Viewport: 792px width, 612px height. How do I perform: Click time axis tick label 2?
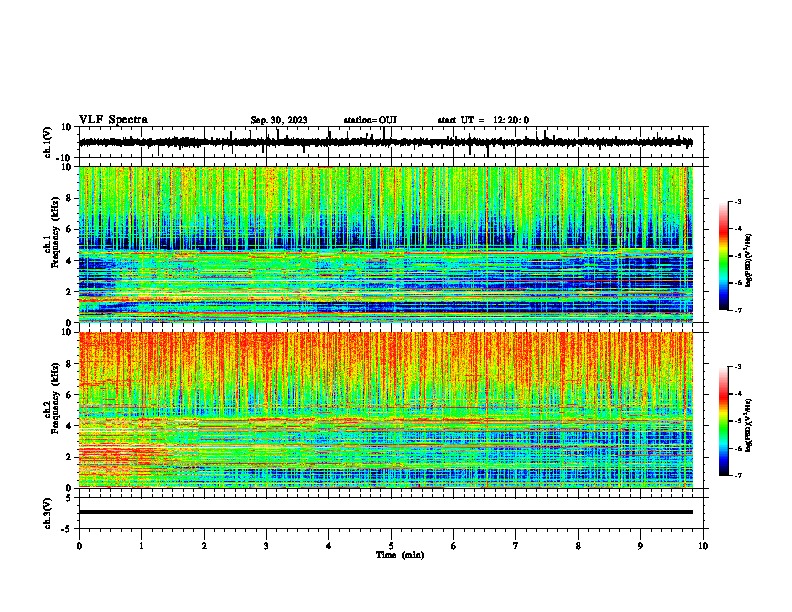coord(204,546)
